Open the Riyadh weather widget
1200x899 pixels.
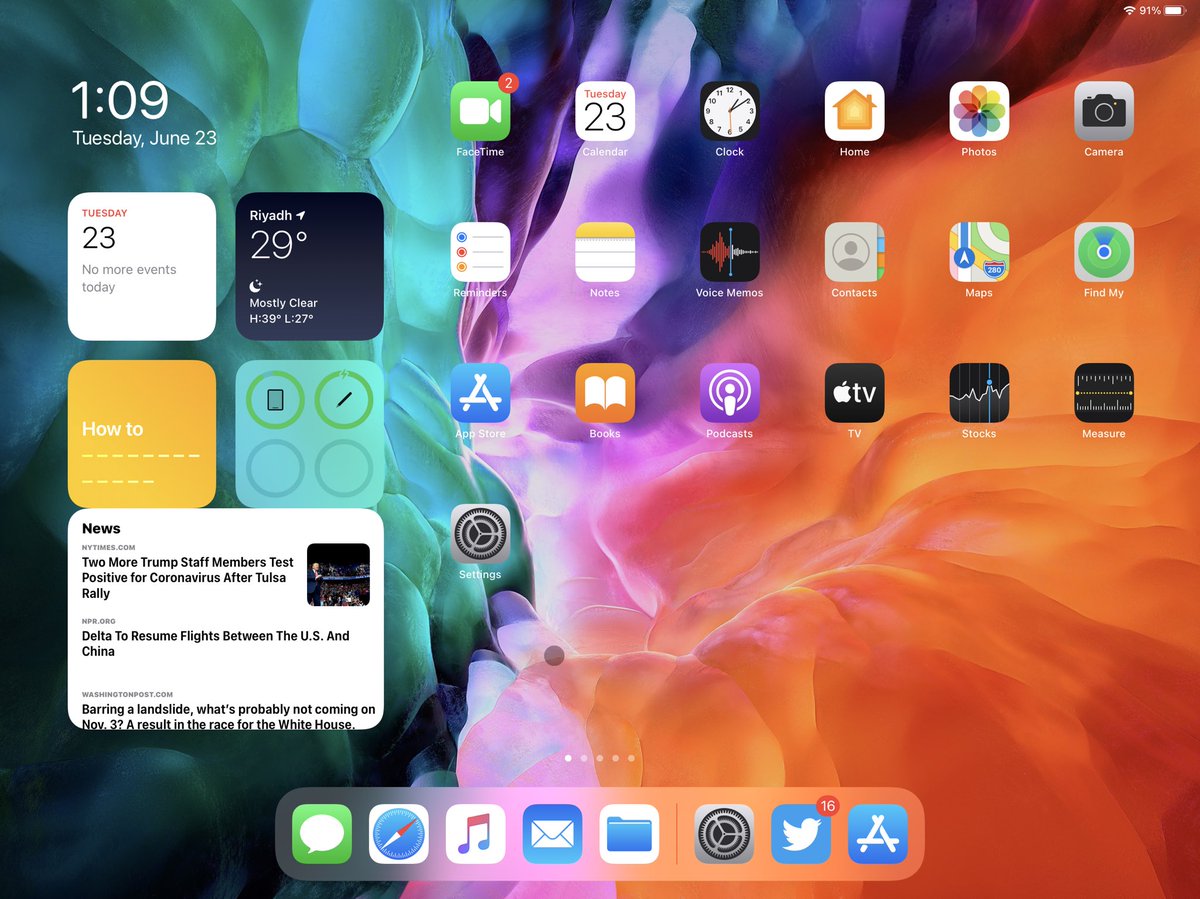[x=310, y=267]
